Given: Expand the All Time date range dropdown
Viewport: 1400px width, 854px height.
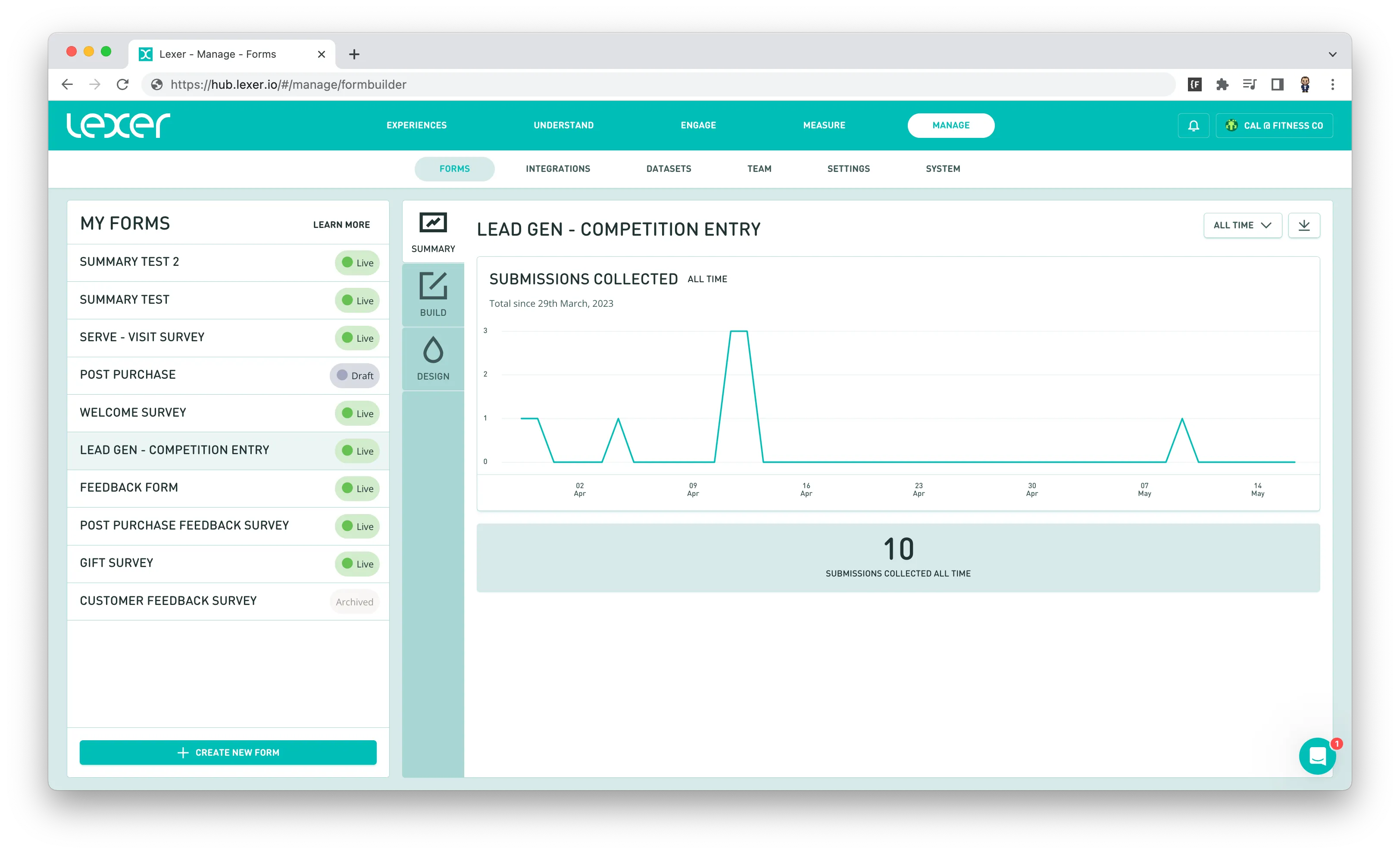Looking at the screenshot, I should tap(1242, 225).
